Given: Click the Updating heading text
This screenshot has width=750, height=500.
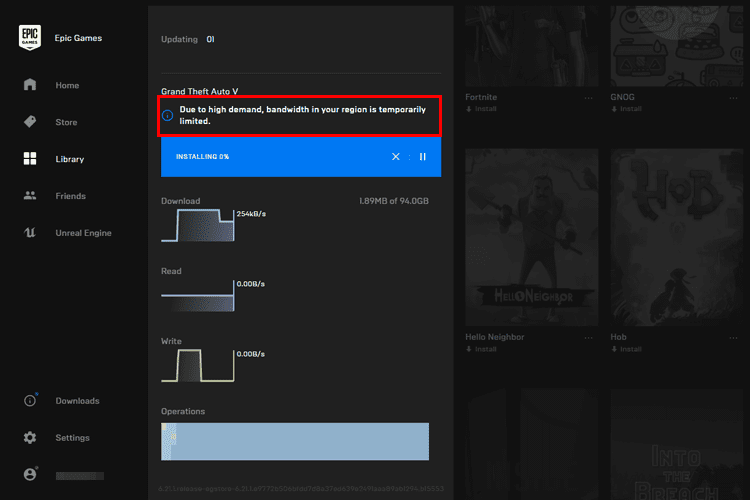Looking at the screenshot, I should [x=179, y=39].
